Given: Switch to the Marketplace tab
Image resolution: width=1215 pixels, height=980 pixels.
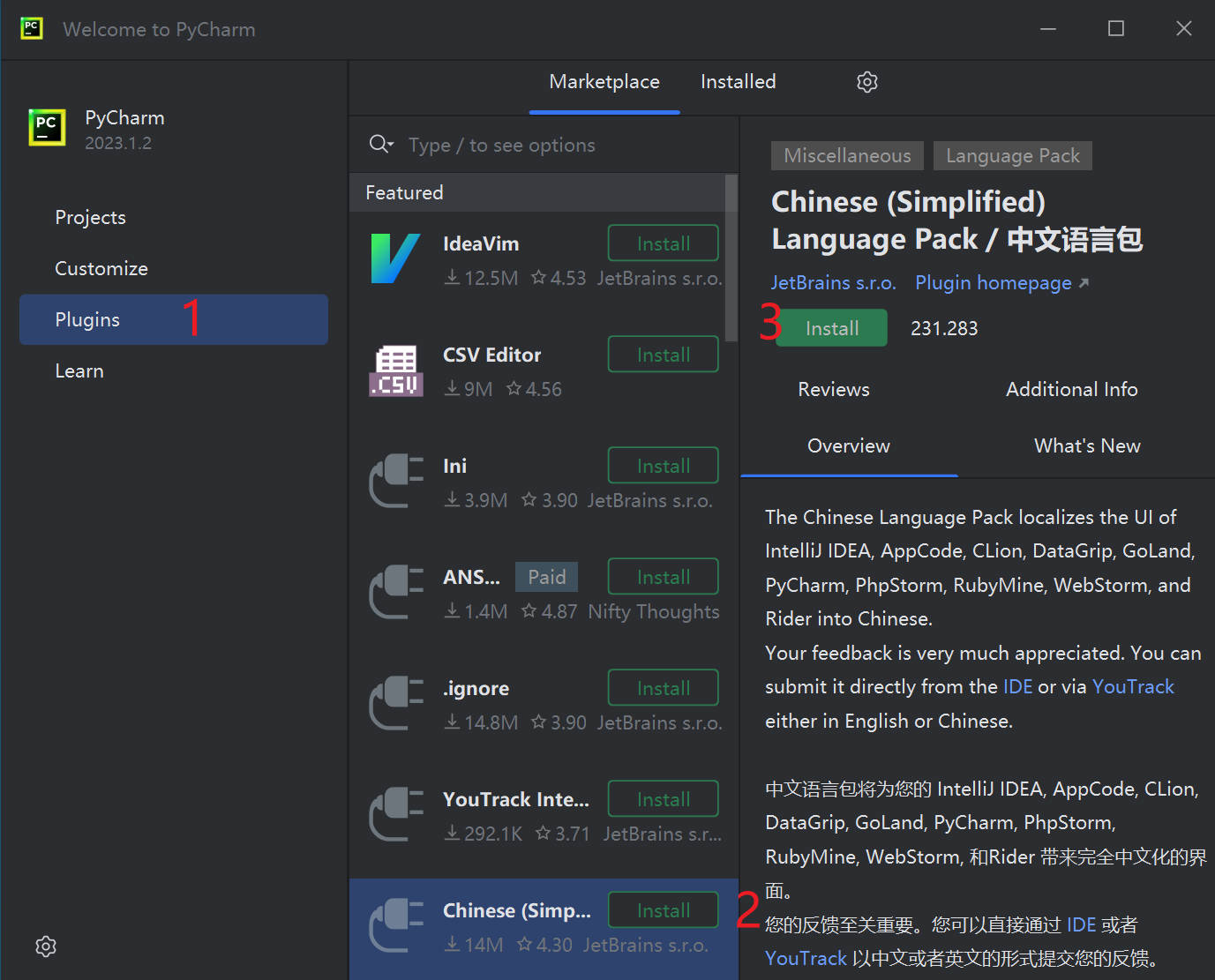Looking at the screenshot, I should click(x=604, y=82).
